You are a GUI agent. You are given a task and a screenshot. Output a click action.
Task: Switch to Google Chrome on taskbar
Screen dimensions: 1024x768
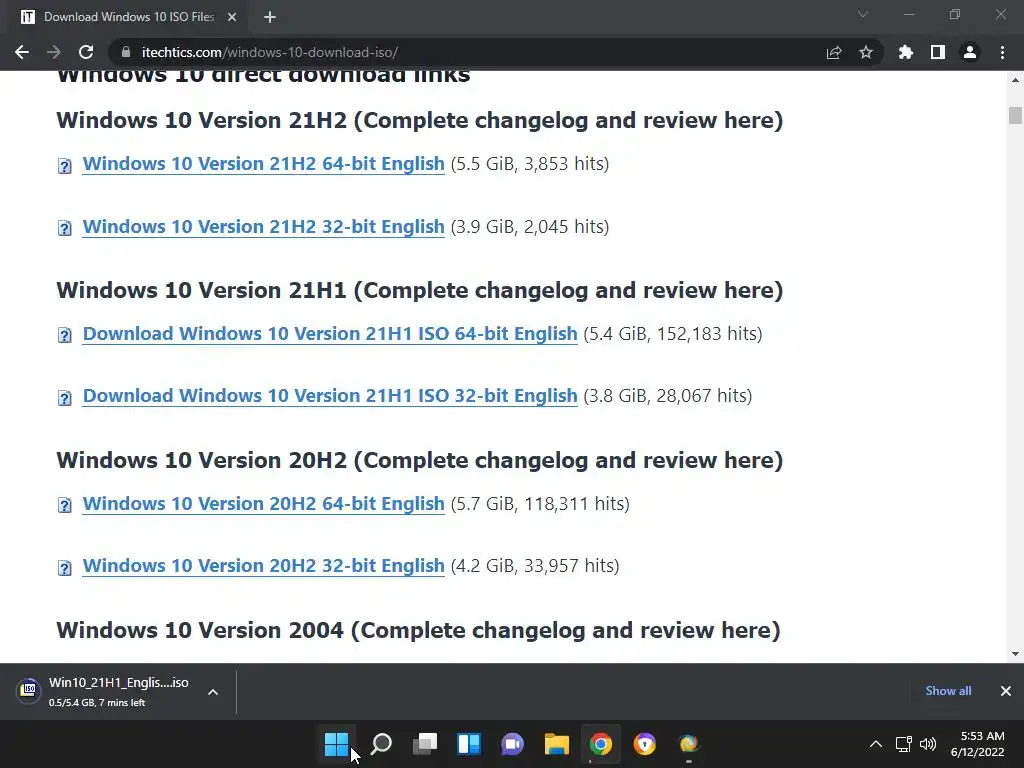point(600,744)
